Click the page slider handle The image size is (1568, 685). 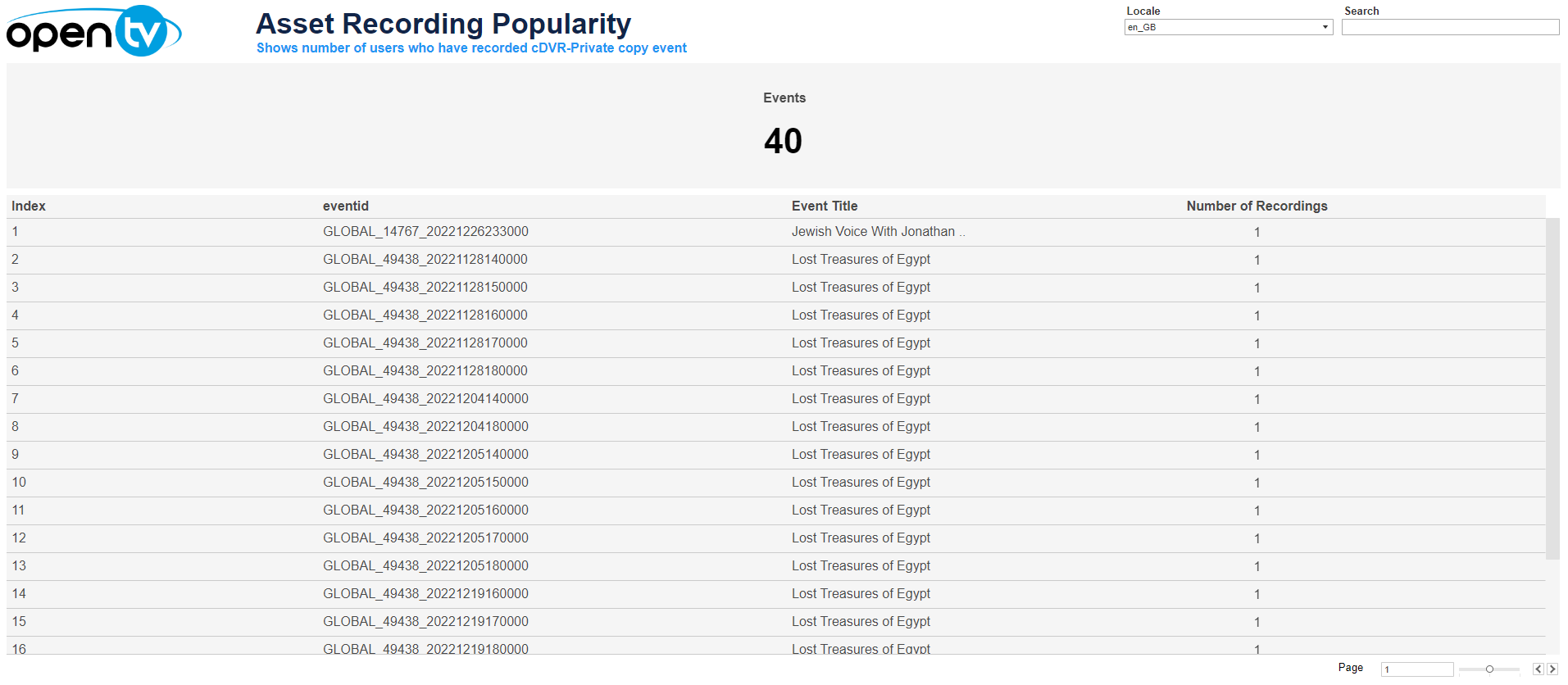(x=1489, y=669)
